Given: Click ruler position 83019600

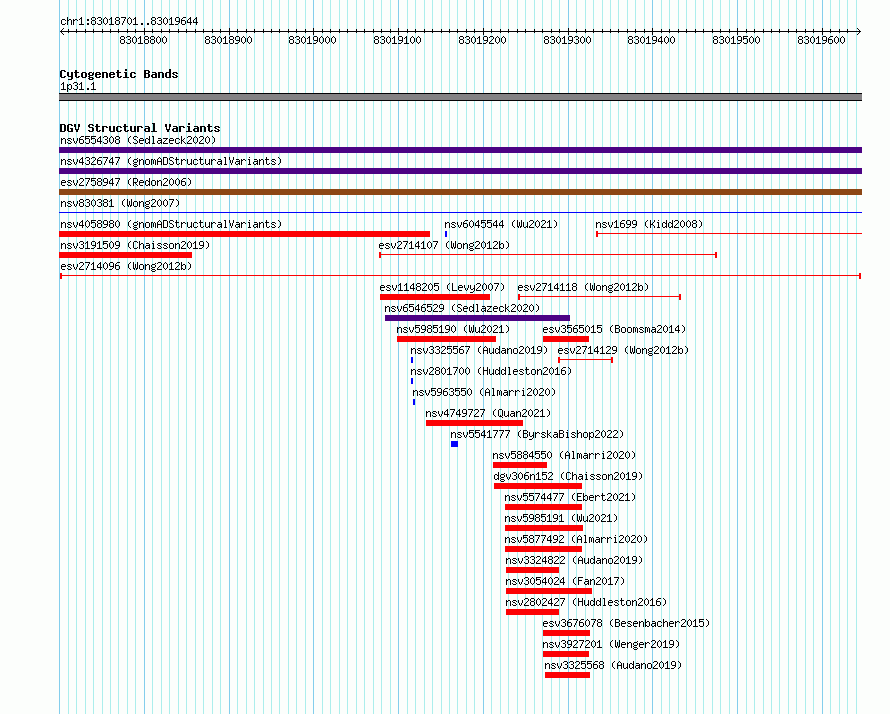Looking at the screenshot, I should pyautogui.click(x=821, y=40).
